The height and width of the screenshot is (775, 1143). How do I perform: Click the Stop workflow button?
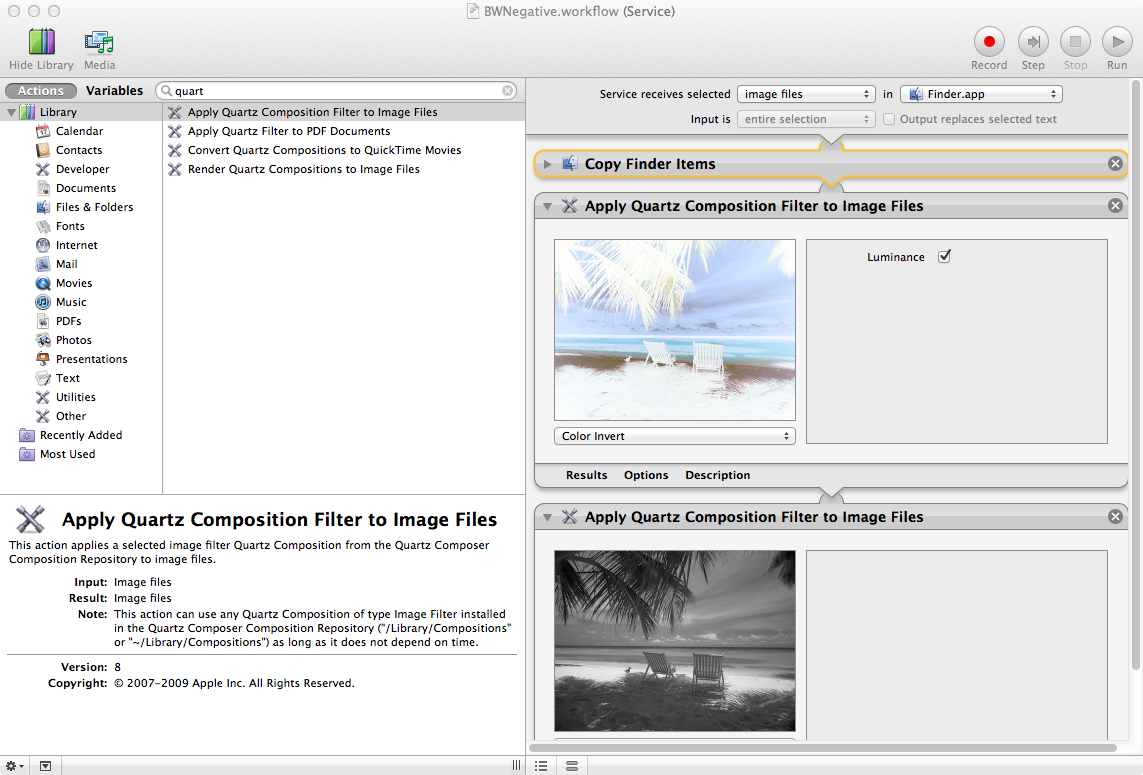point(1074,42)
